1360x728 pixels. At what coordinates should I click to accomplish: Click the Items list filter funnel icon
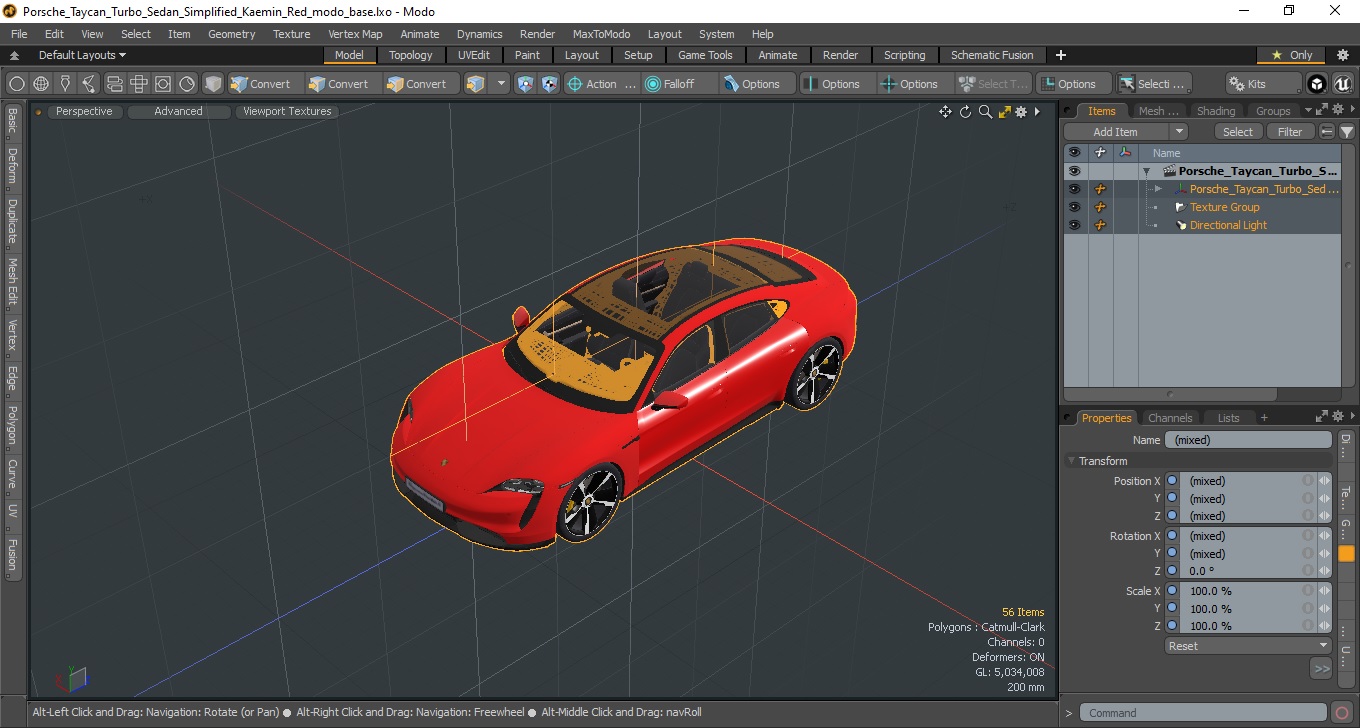(1347, 132)
